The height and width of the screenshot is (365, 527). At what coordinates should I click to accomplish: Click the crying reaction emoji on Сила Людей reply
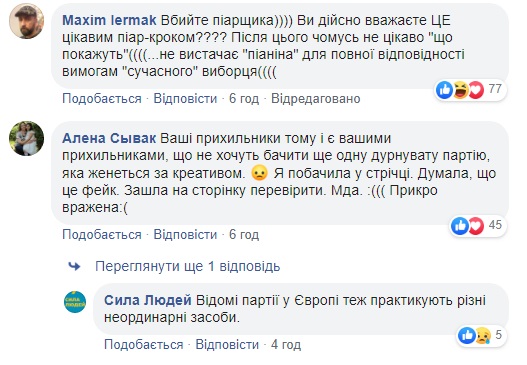pyautogui.click(x=483, y=335)
